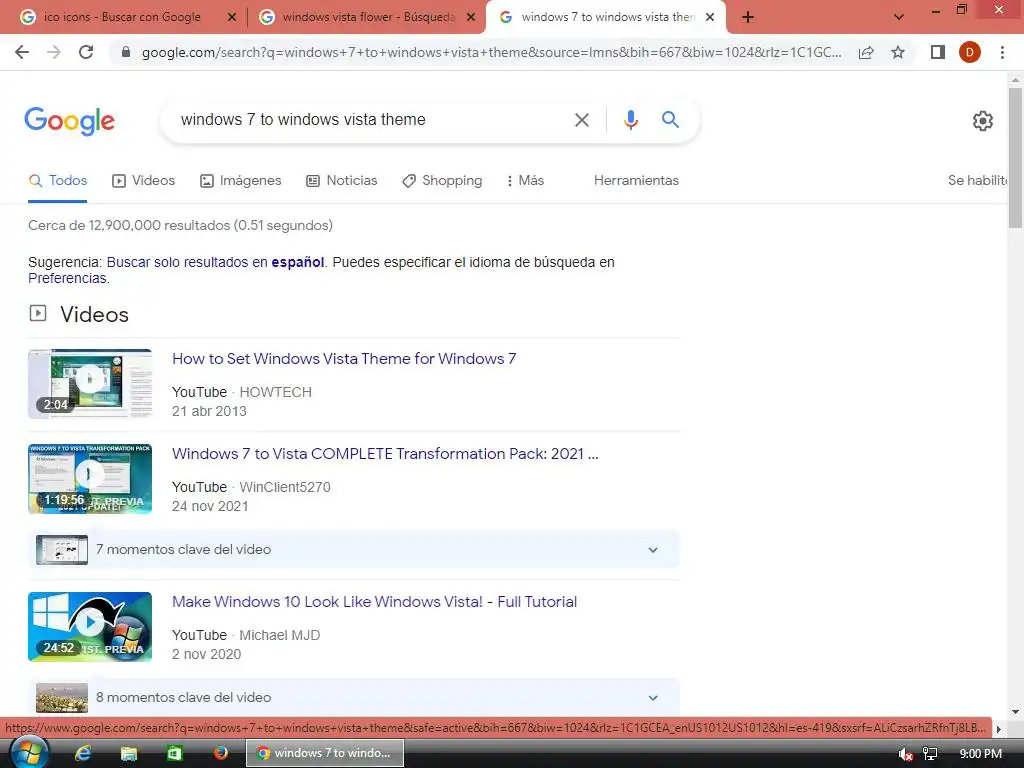This screenshot has height=768, width=1024.
Task: Click the scrollbar down arrow
Action: (1015, 711)
